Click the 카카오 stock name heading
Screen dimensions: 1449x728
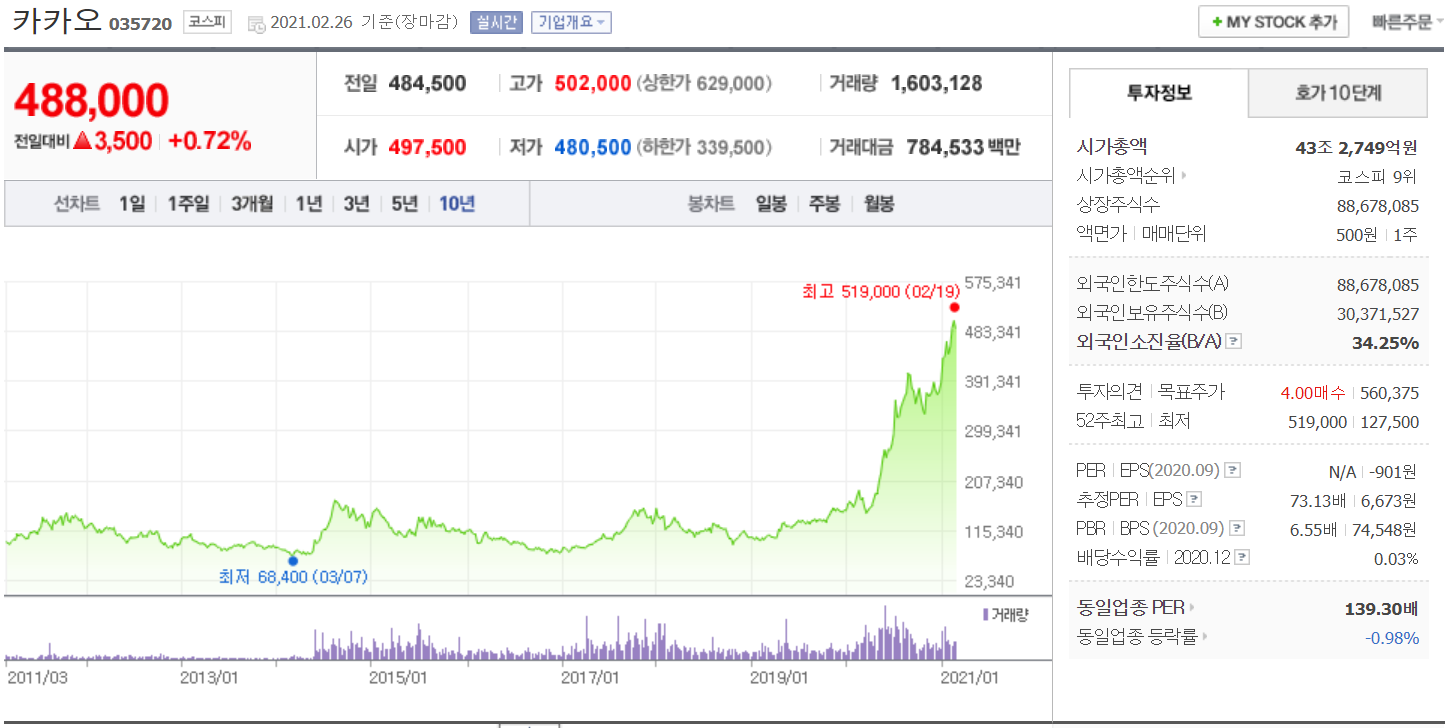[x=57, y=21]
